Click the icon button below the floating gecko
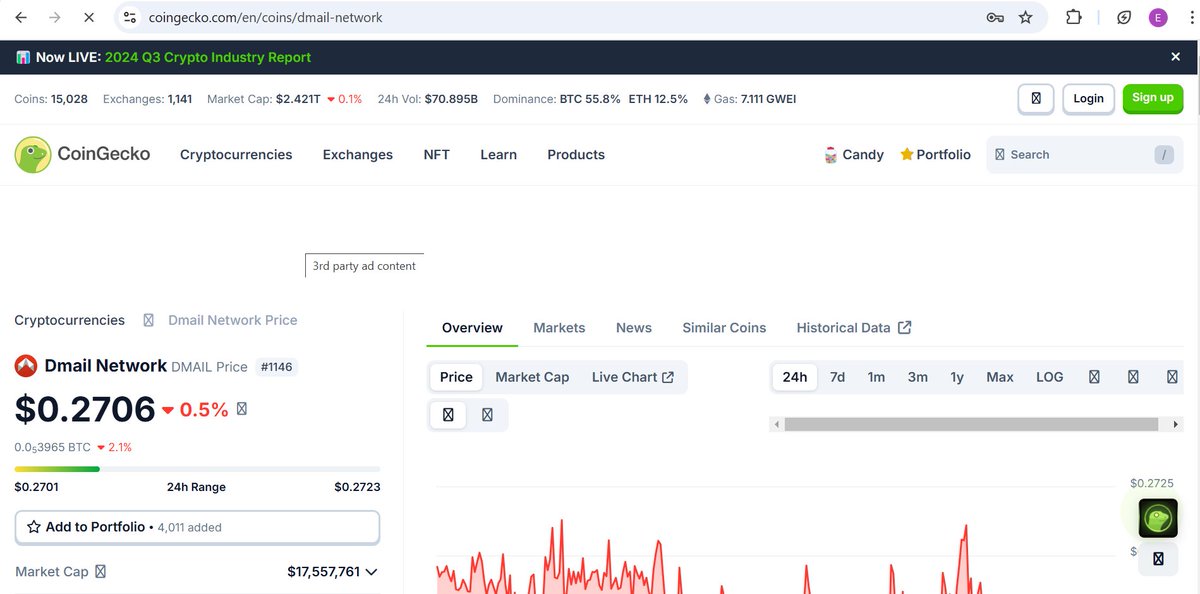 click(1158, 559)
